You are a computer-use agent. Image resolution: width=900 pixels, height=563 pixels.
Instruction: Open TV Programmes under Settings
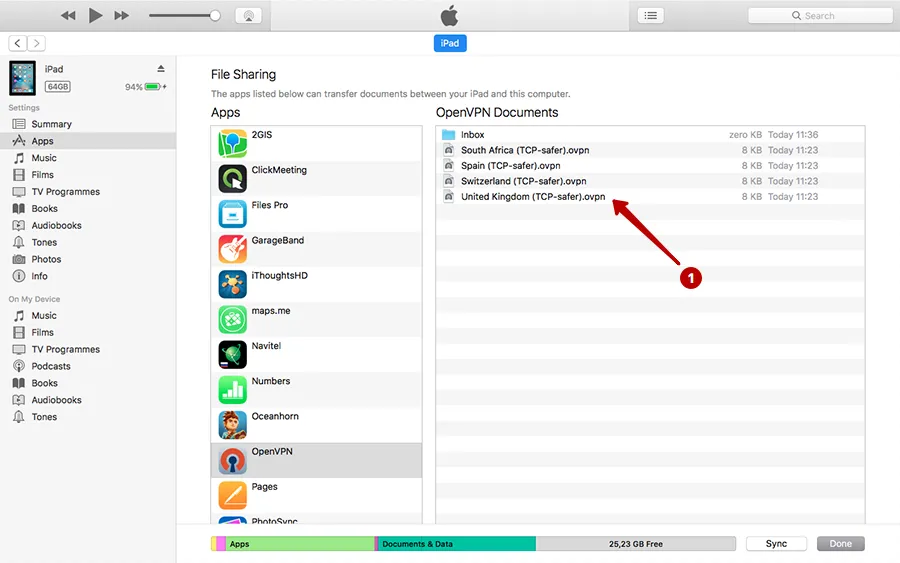tap(88, 192)
